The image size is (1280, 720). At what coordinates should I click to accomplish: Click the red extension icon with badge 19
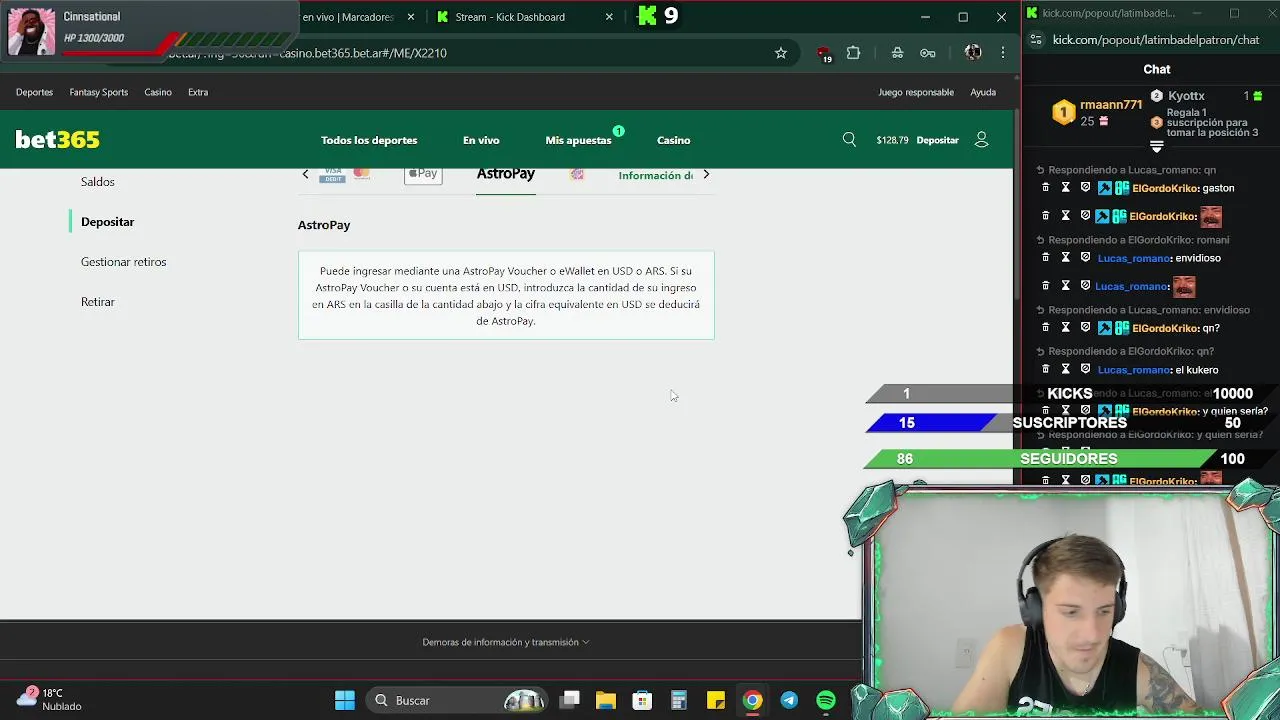click(x=823, y=54)
